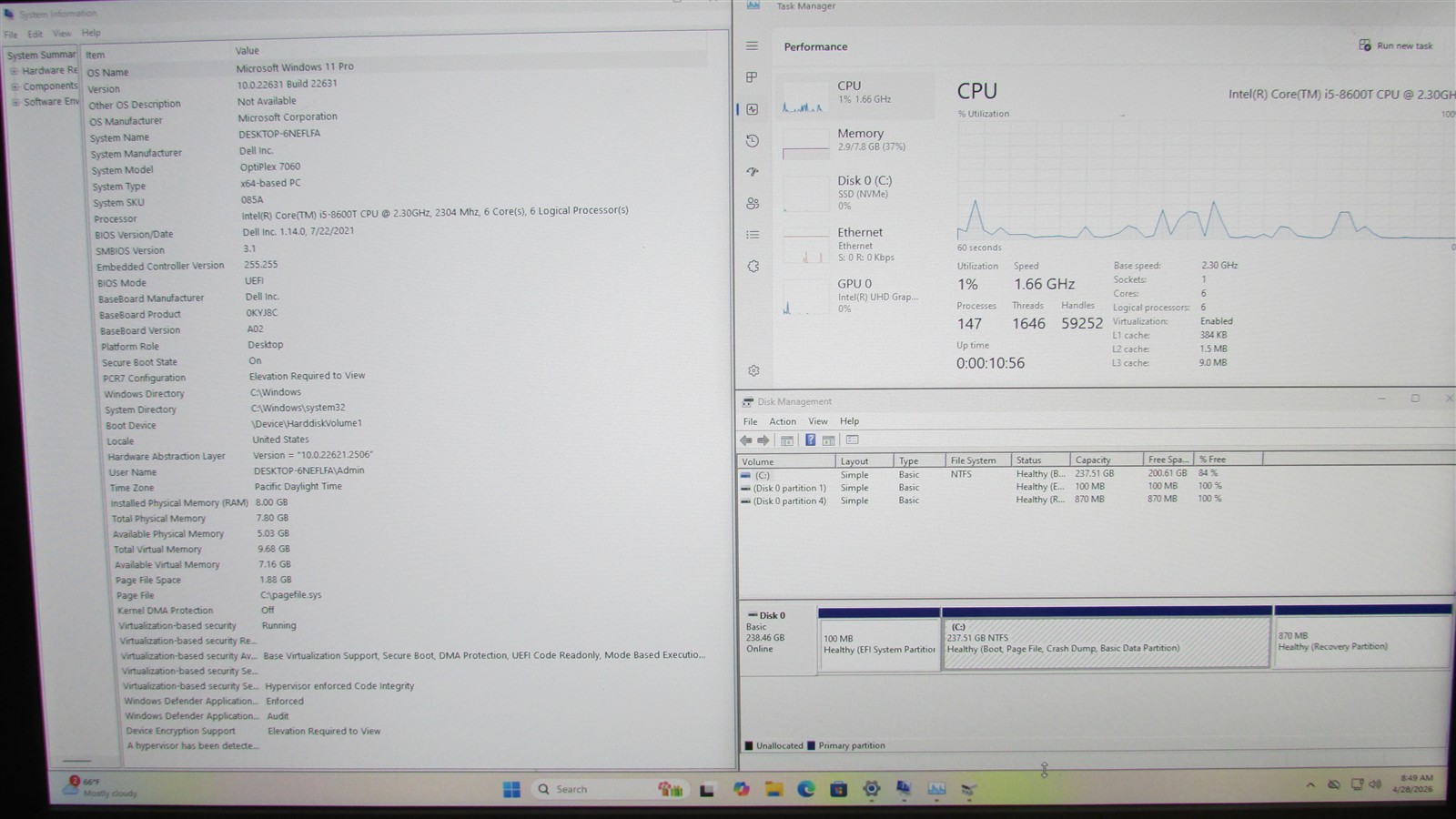Open Help menu in Disk Management
The width and height of the screenshot is (1456, 819).
(x=849, y=421)
